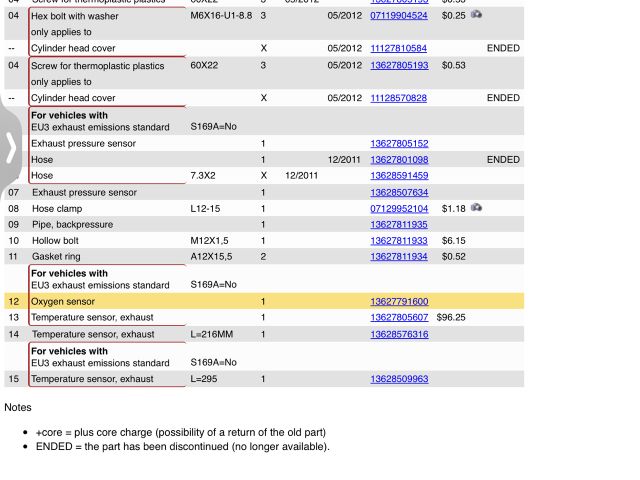This screenshot has width=640, height=480.
Task: Click photo icon next to $0.25 price
Action: click(477, 15)
